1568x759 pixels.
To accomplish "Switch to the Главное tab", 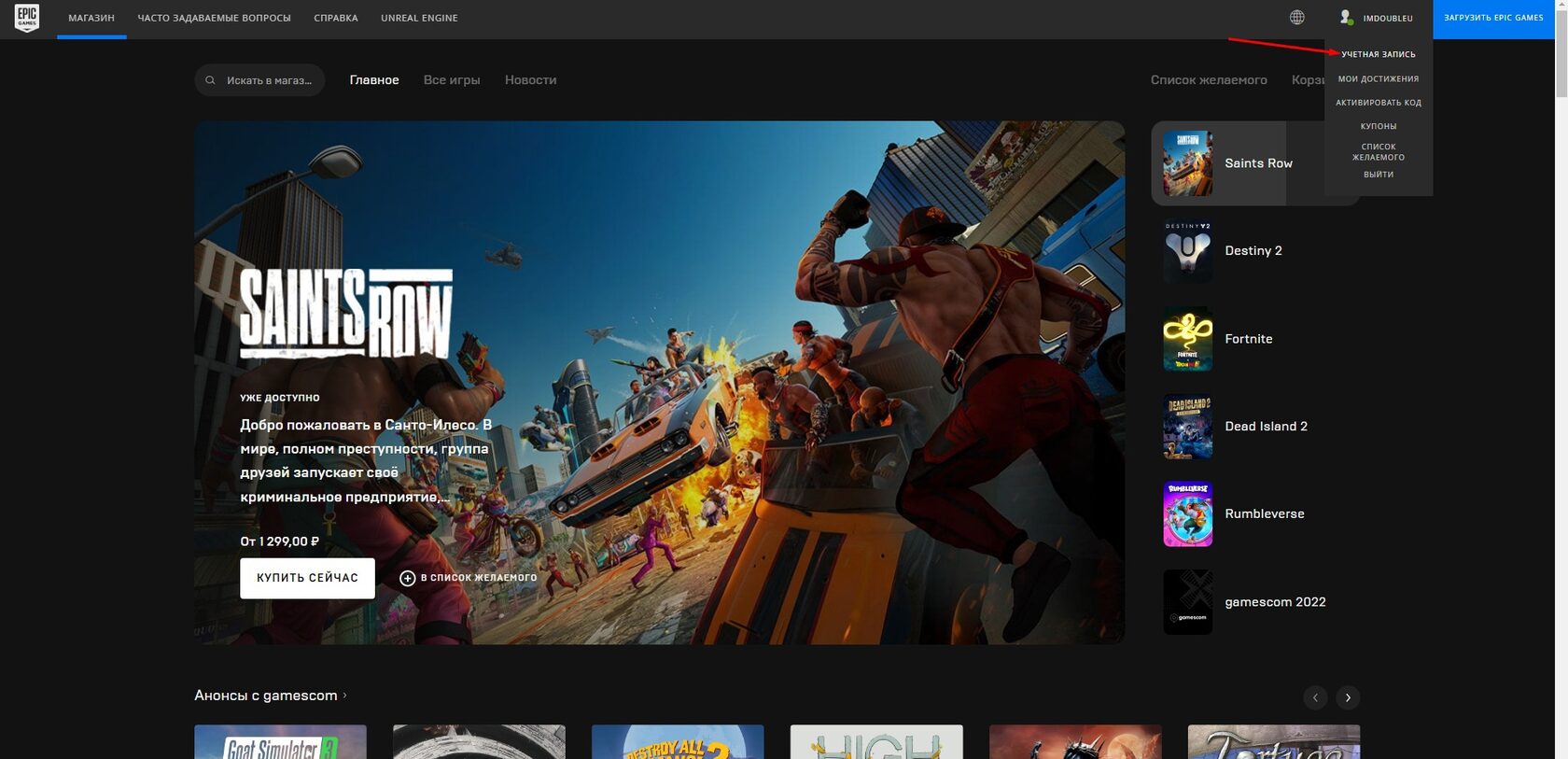I will tap(374, 80).
